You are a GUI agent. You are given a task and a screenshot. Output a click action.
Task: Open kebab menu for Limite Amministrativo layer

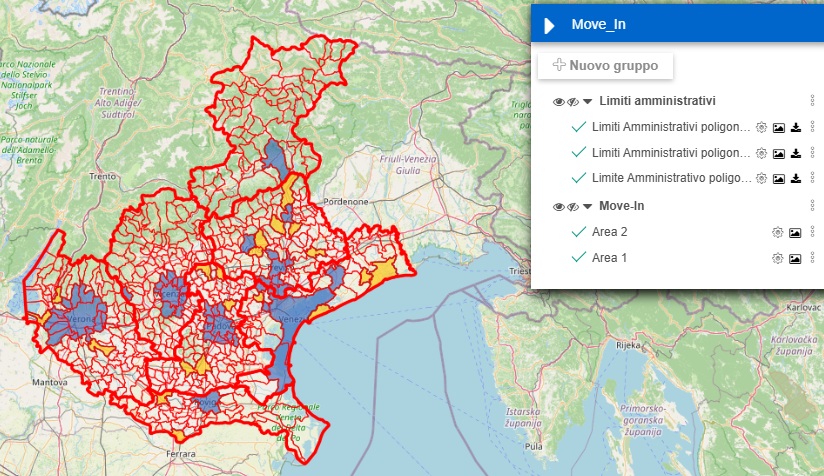(x=812, y=178)
